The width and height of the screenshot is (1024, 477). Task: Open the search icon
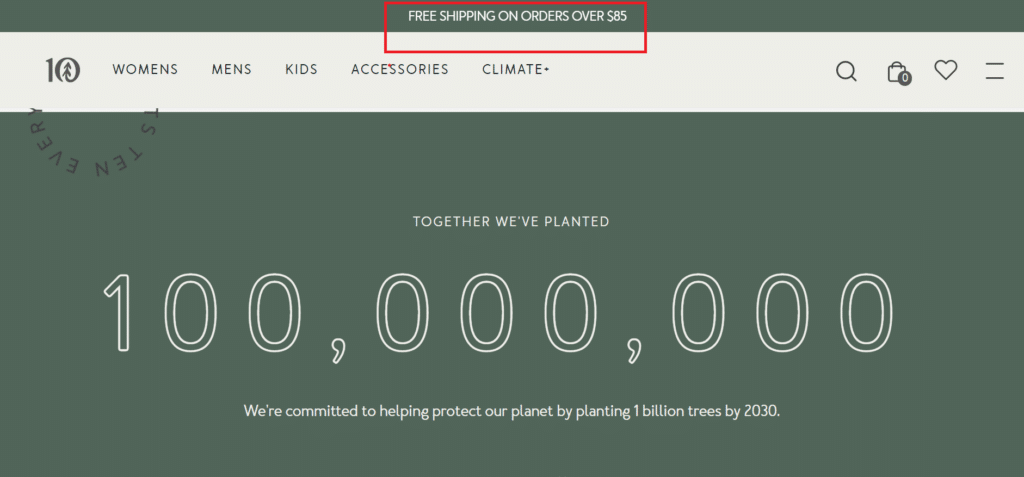click(846, 71)
